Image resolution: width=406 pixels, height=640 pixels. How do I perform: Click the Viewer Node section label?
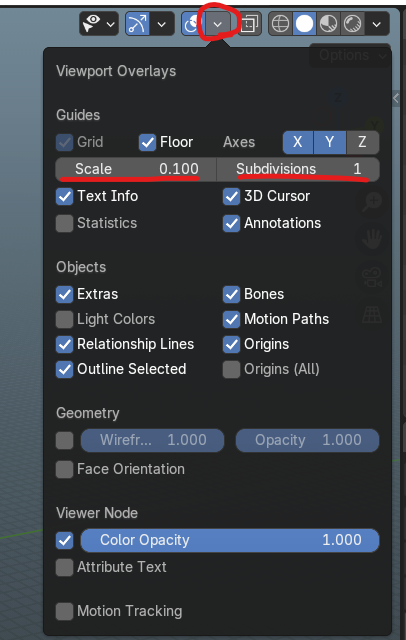click(97, 513)
